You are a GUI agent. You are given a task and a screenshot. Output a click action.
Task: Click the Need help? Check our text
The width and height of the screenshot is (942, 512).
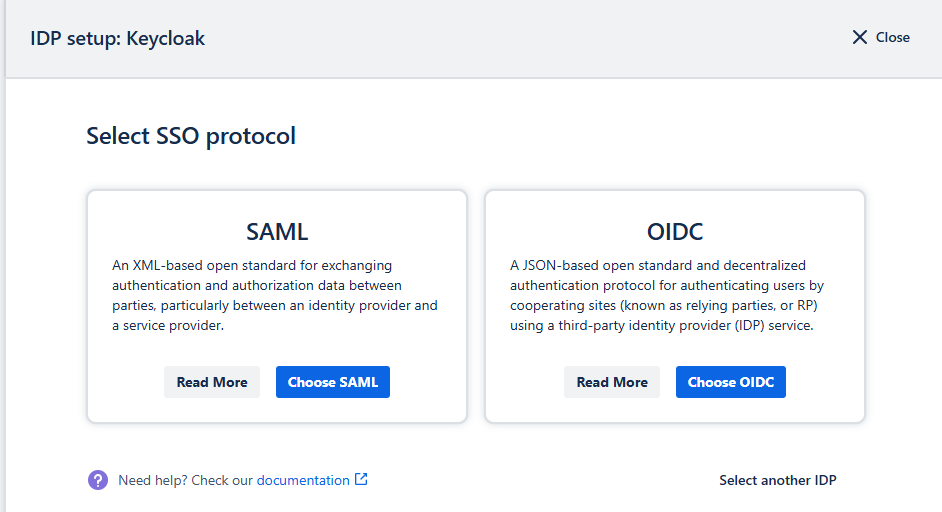pos(186,480)
